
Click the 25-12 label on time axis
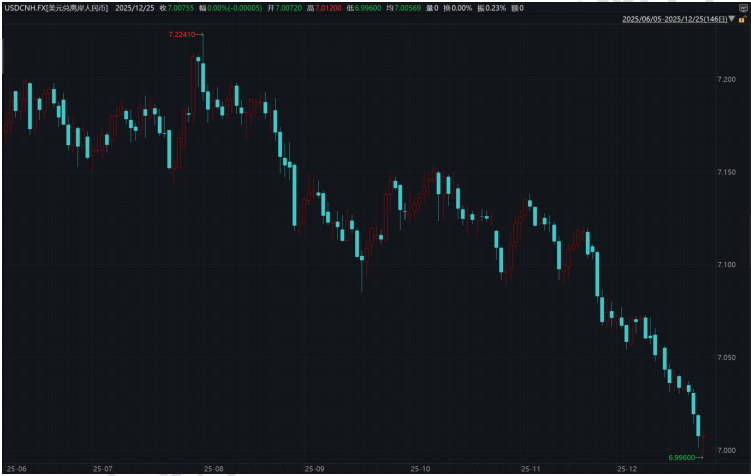click(x=627, y=468)
